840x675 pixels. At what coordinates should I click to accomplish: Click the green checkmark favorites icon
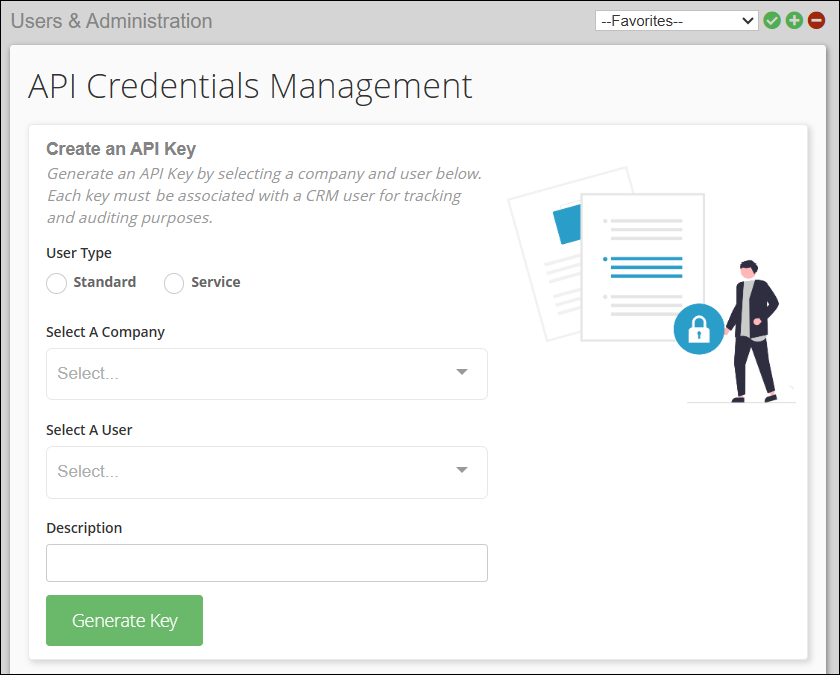tap(772, 21)
